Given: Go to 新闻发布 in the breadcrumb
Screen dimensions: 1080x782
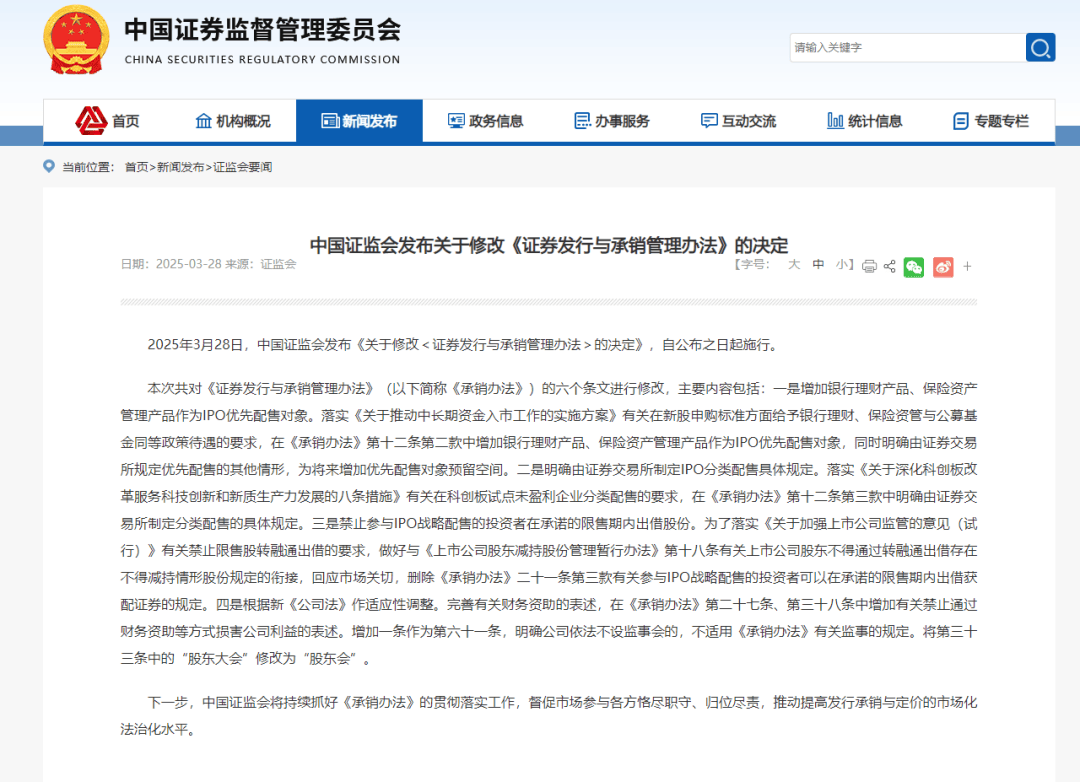Looking at the screenshot, I should tap(180, 167).
